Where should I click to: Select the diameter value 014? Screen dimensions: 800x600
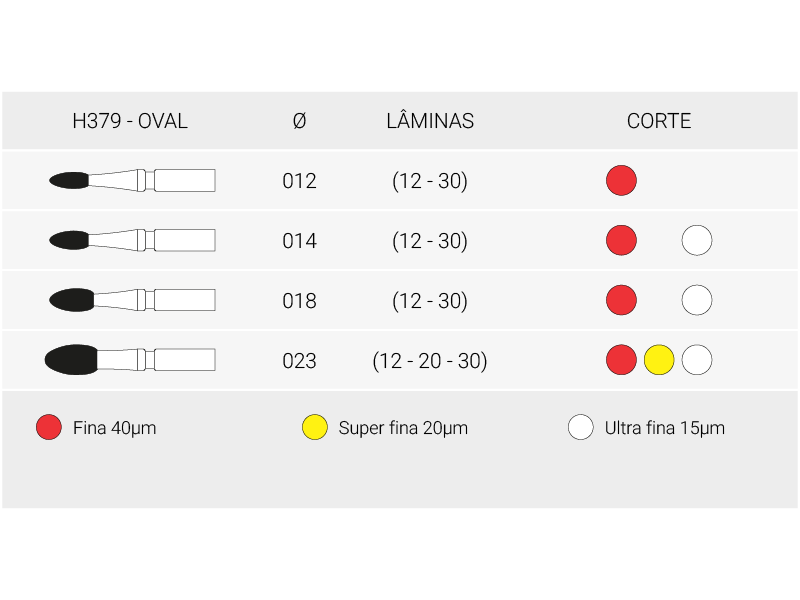299,241
